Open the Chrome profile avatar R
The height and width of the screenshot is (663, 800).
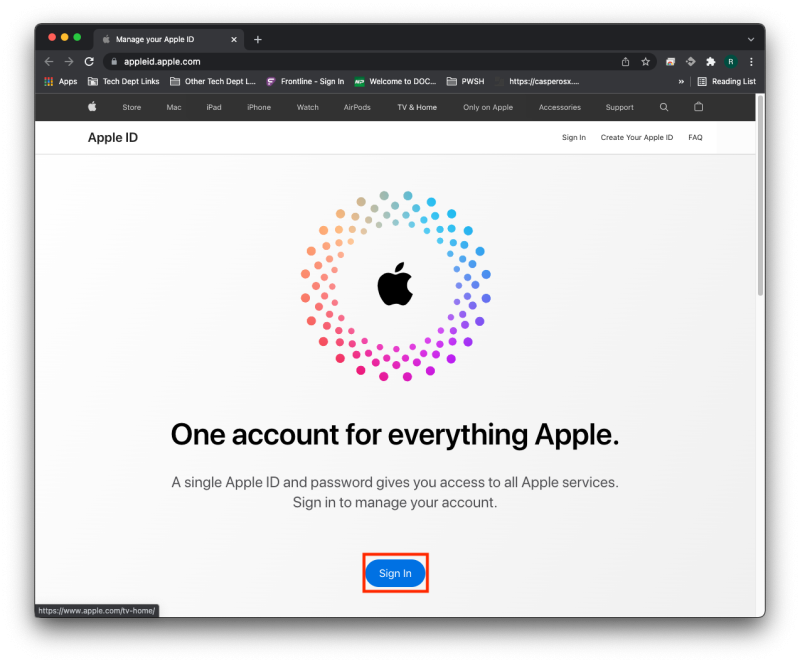click(730, 61)
